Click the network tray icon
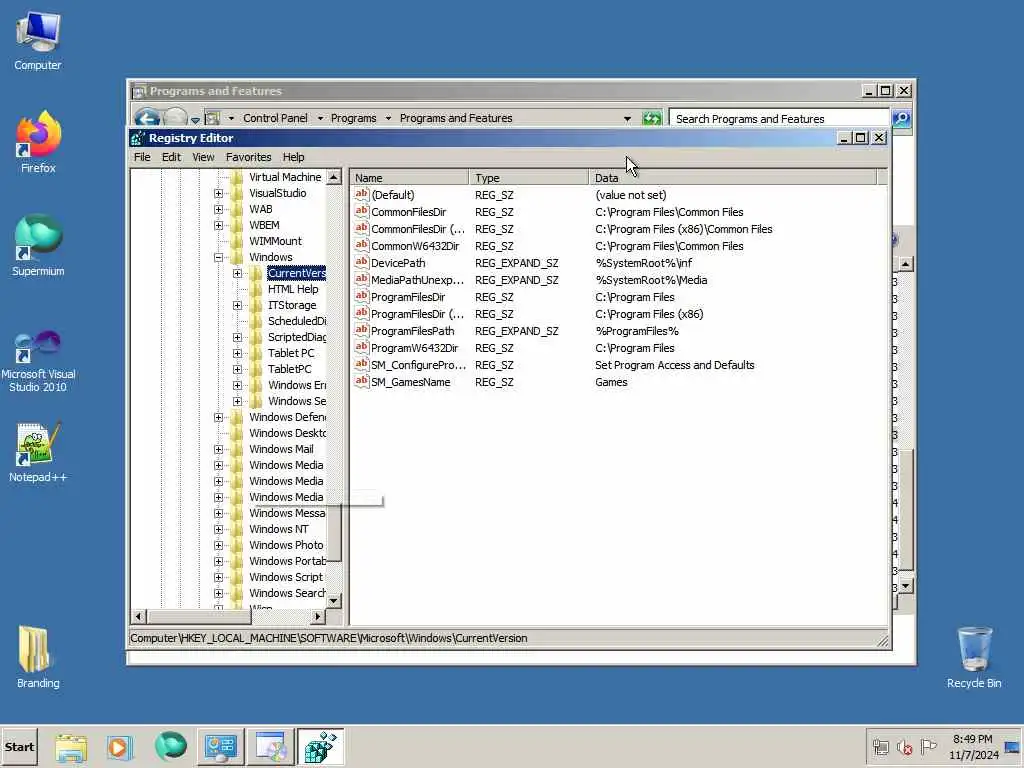Viewport: 1024px width, 768px height. coord(881,747)
